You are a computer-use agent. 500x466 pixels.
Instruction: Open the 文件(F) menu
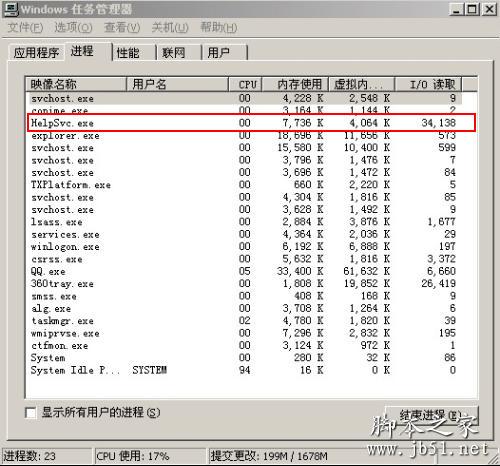pos(25,27)
